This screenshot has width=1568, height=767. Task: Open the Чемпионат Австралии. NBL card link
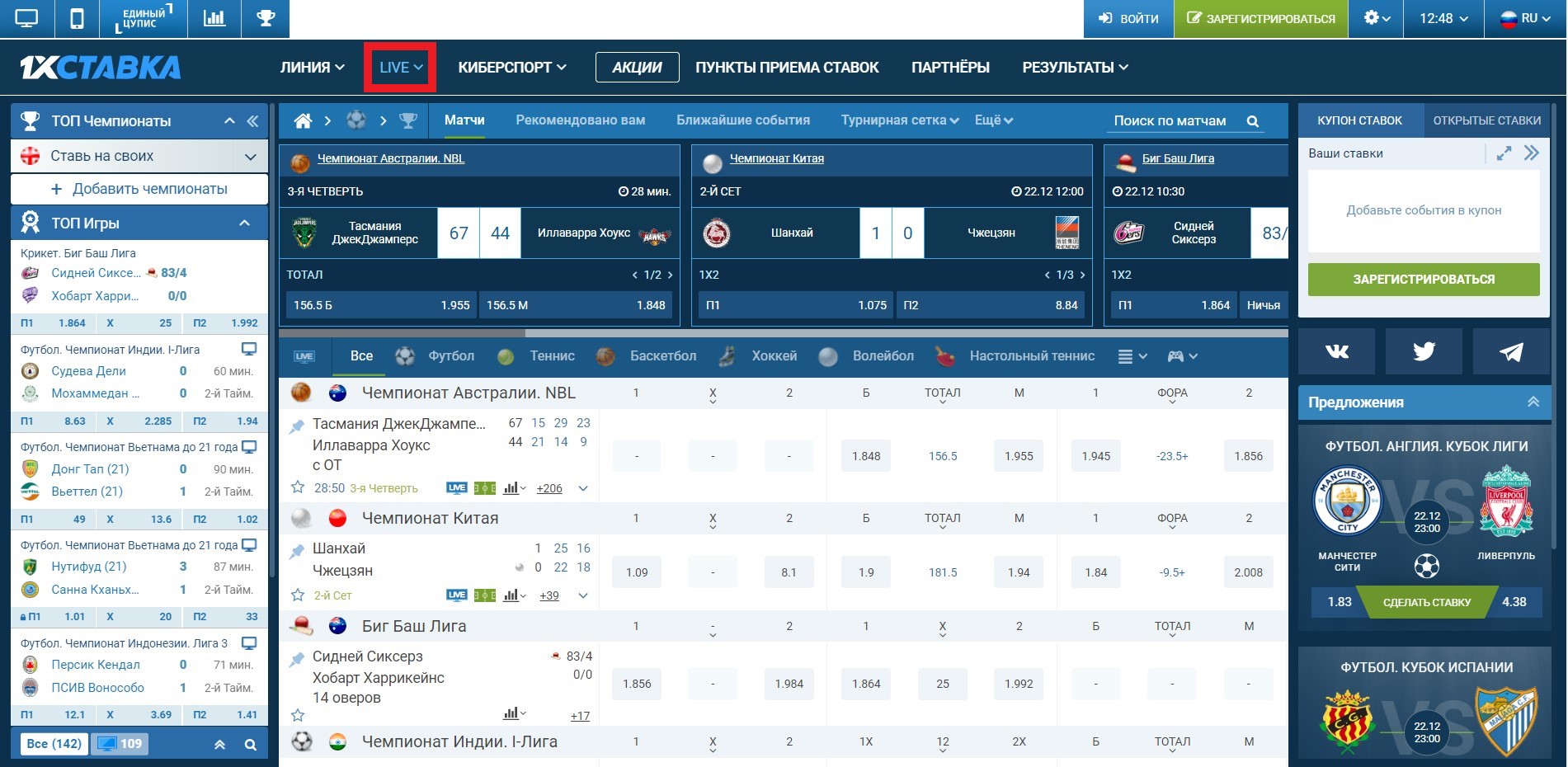click(391, 158)
